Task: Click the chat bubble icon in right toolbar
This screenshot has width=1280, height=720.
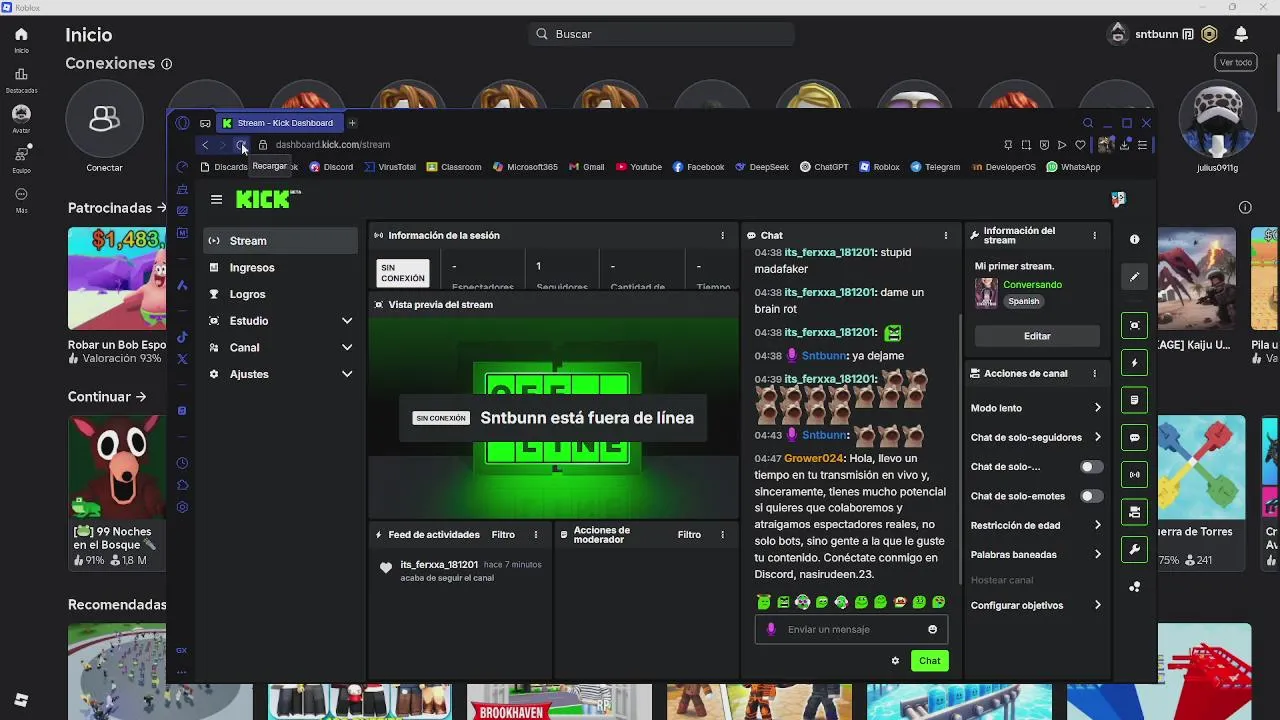Action: (x=1134, y=437)
